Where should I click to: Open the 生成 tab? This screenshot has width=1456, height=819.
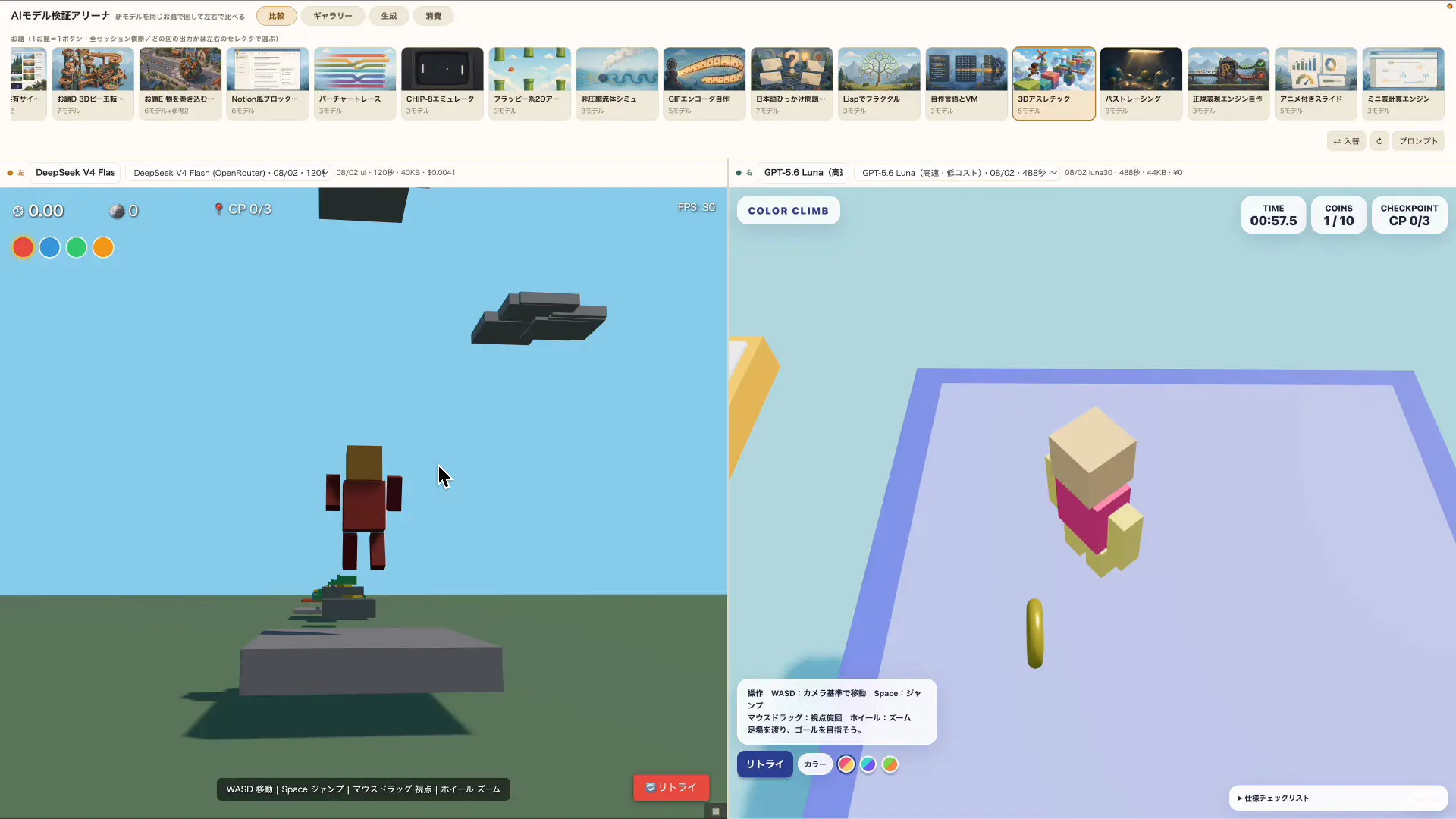[x=389, y=16]
